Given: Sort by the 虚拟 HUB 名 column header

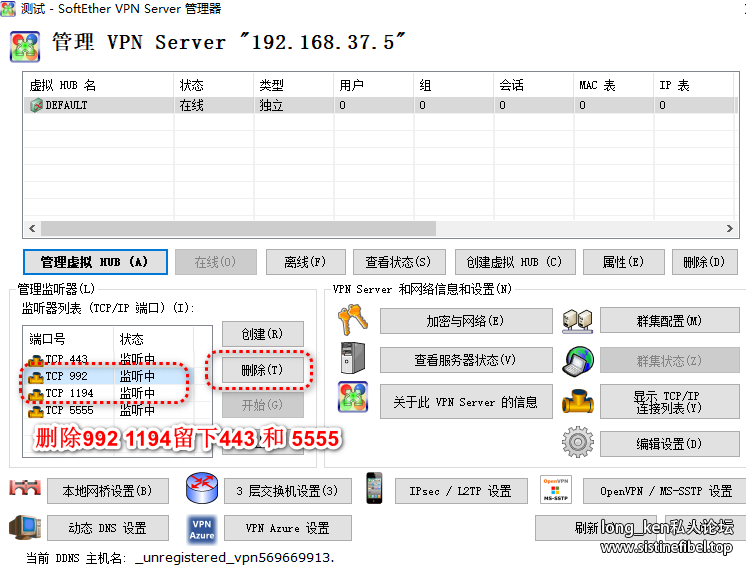Looking at the screenshot, I should (98, 86).
